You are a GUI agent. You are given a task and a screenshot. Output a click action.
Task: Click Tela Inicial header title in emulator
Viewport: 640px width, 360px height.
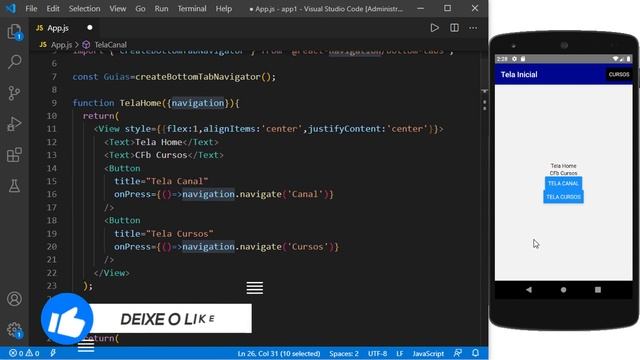click(x=519, y=74)
